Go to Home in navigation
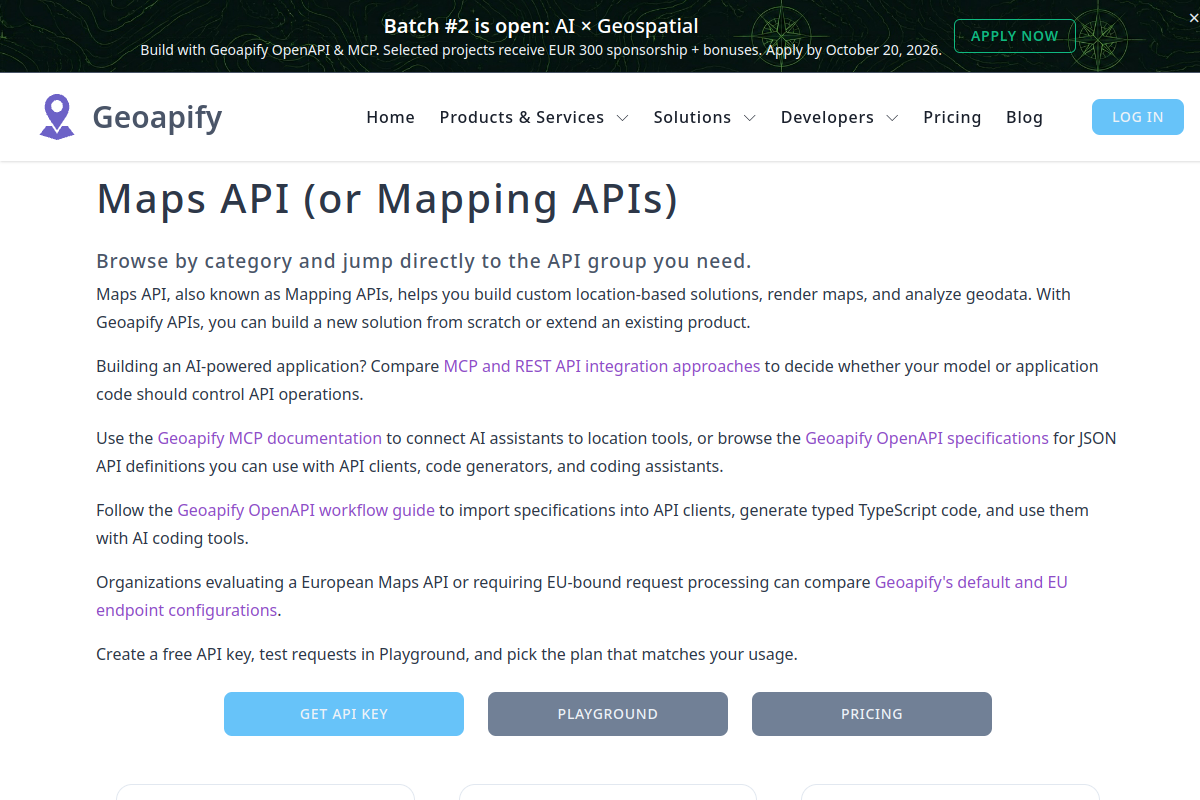 coord(390,117)
